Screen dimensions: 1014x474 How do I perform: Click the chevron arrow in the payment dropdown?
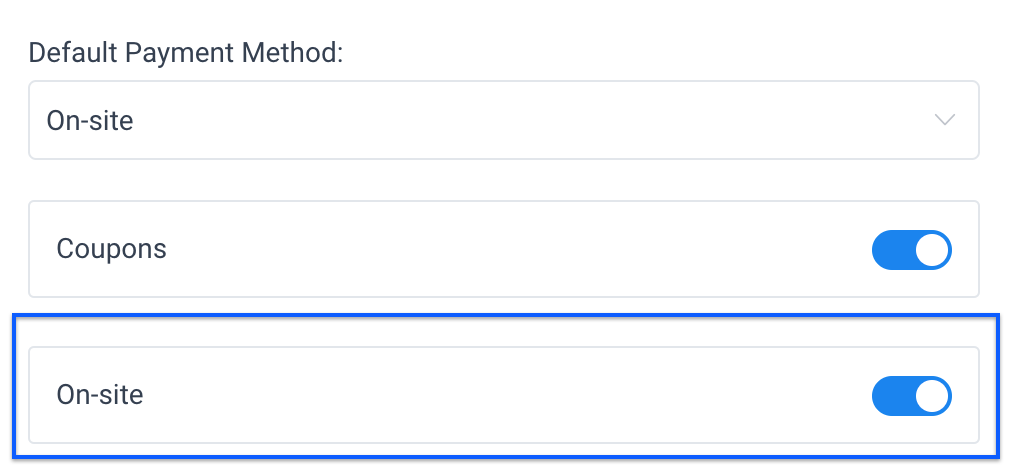pos(943,120)
